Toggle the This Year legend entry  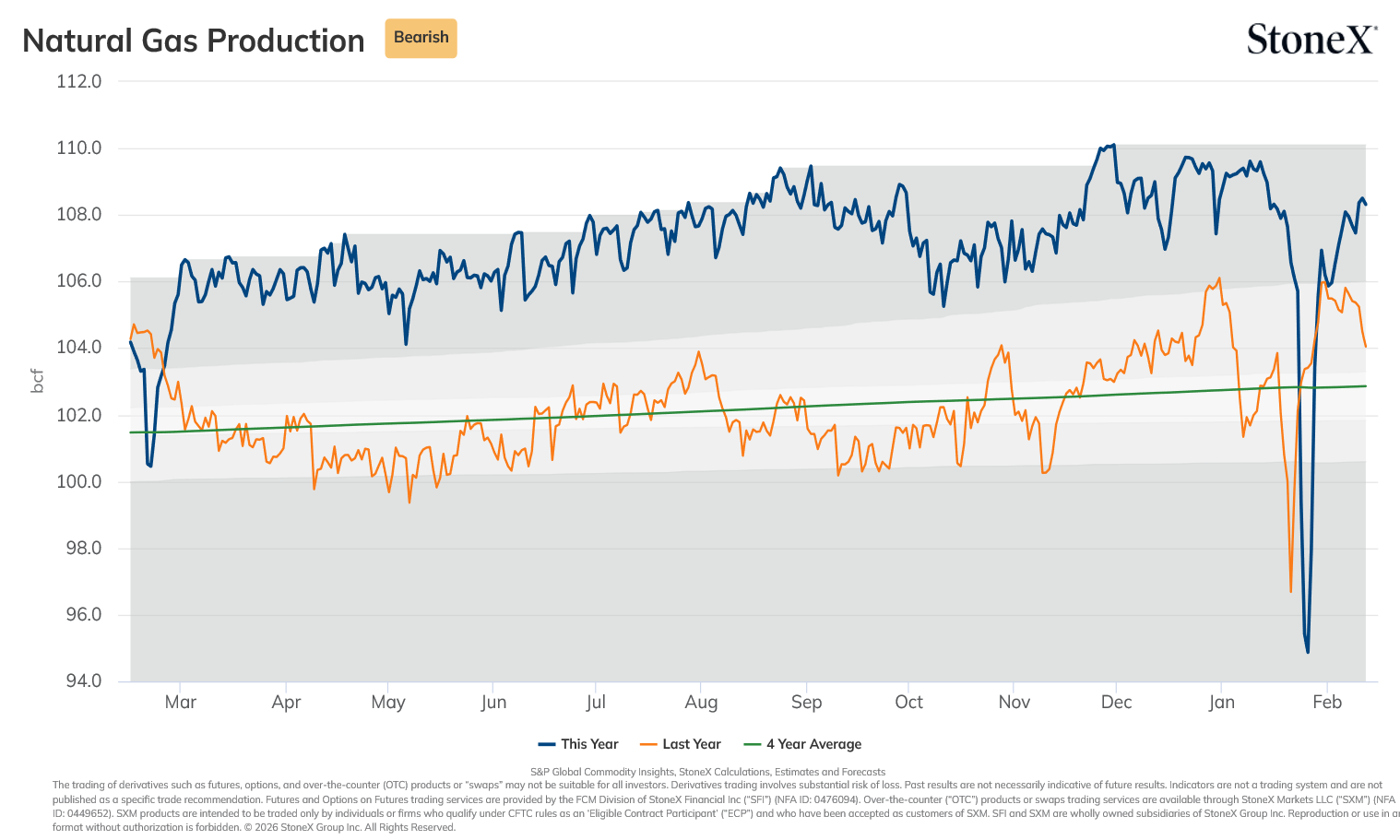pos(578,744)
